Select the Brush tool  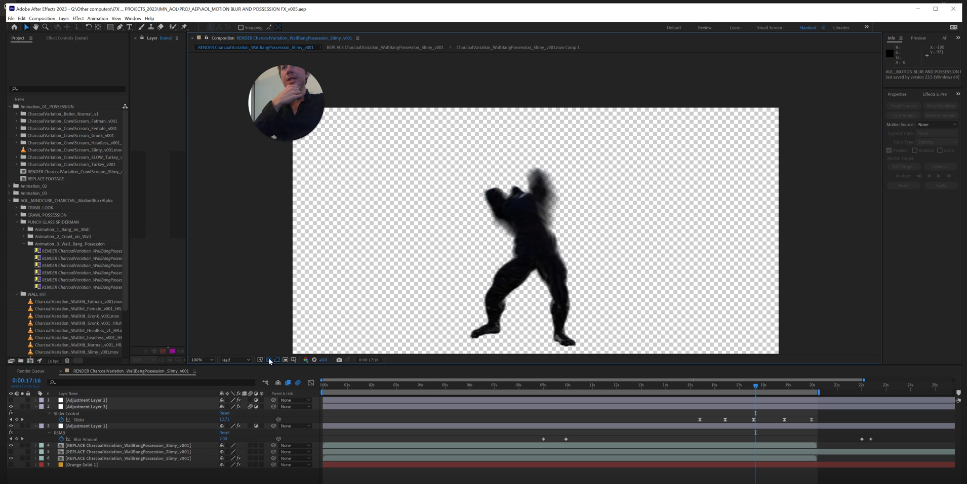coord(141,27)
